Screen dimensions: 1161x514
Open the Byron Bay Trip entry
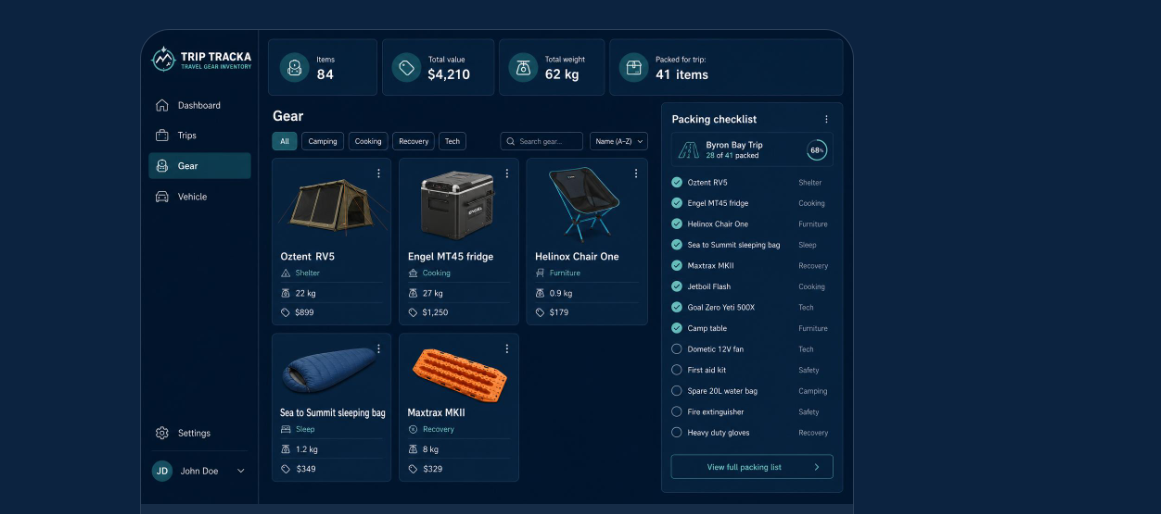[752, 150]
